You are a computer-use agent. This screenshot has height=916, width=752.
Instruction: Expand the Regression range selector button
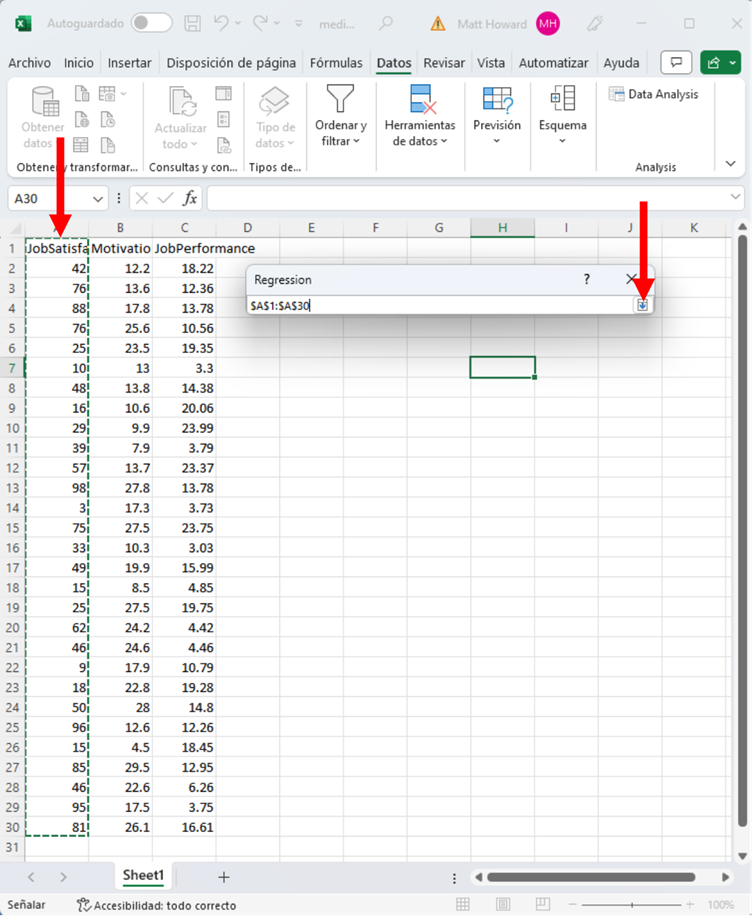[x=643, y=305]
